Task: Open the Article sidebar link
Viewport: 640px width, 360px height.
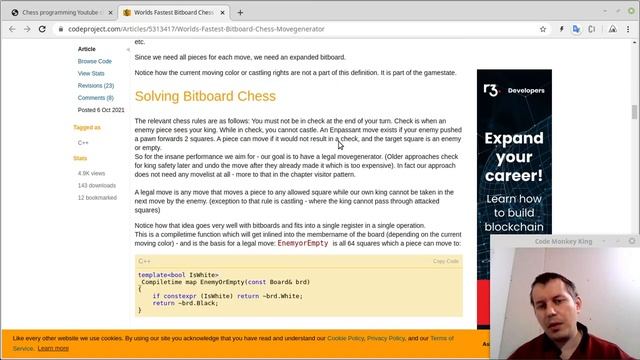Action: click(87, 49)
